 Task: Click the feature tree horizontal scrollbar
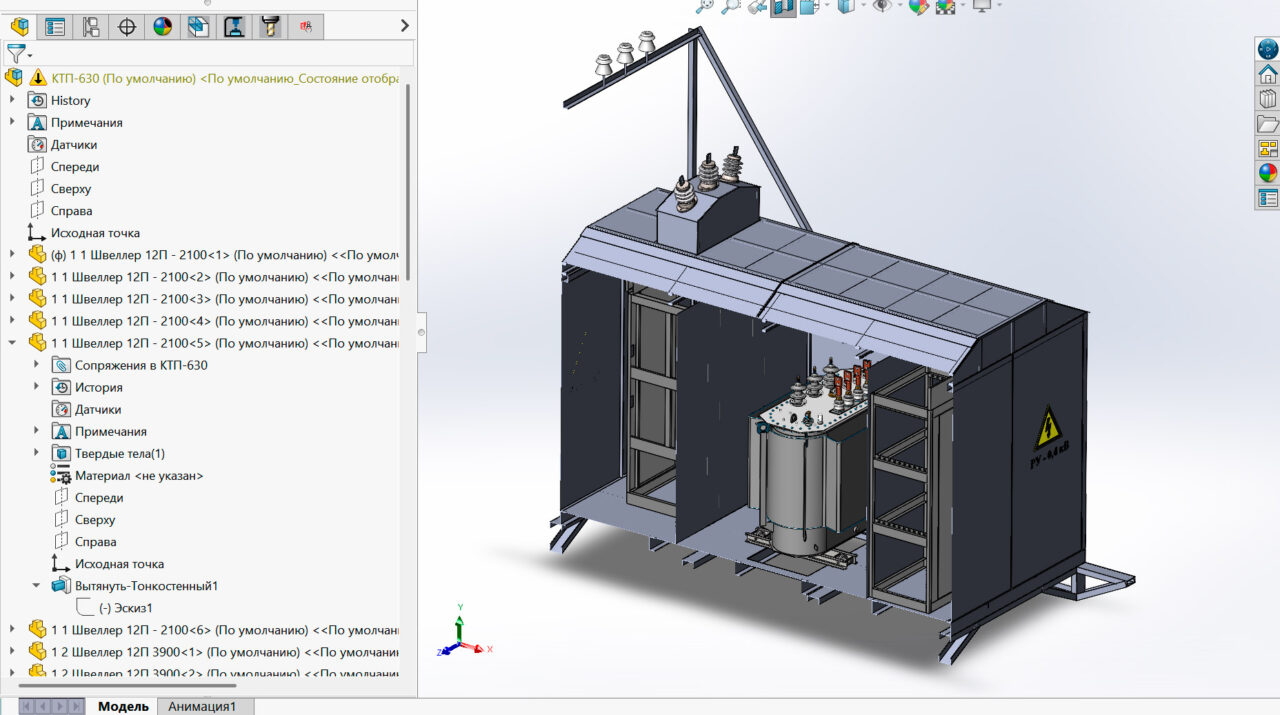point(130,685)
